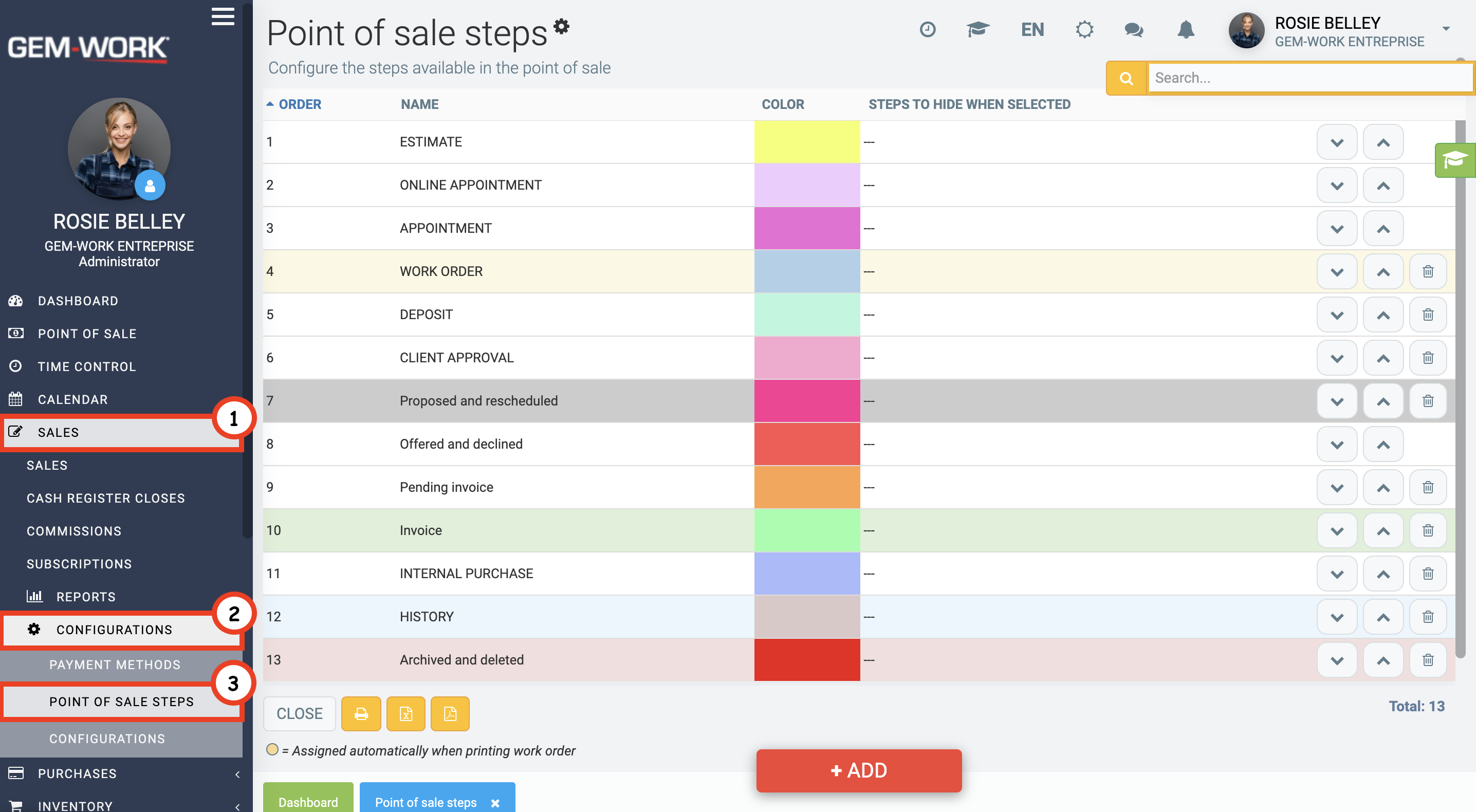Click the red + ADD button
Viewport: 1476px width, 812px height.
pyautogui.click(x=859, y=770)
